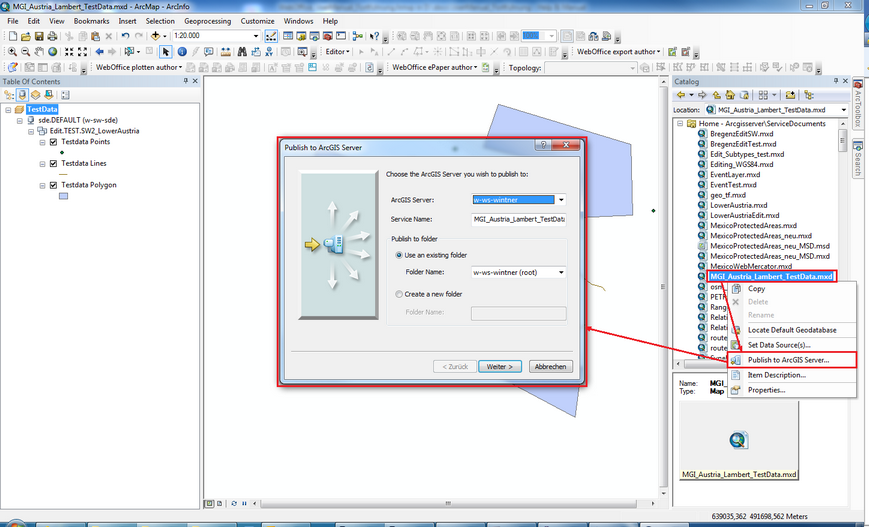Image resolution: width=869 pixels, height=527 pixels.
Task: Click the Weiter > button
Action: (x=500, y=367)
